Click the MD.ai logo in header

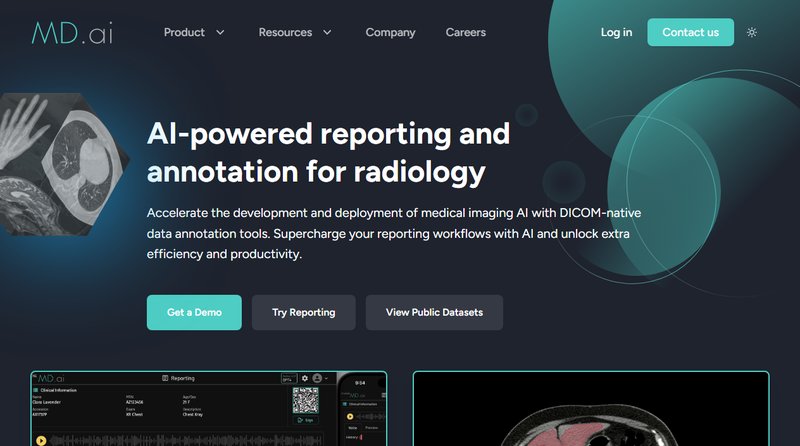pos(71,32)
